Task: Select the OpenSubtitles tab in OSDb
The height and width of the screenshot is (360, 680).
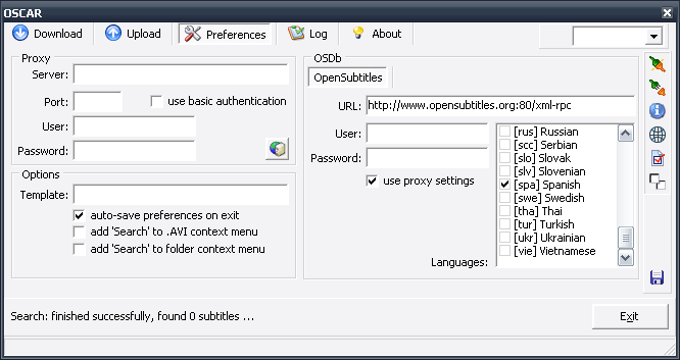Action: pyautogui.click(x=348, y=78)
